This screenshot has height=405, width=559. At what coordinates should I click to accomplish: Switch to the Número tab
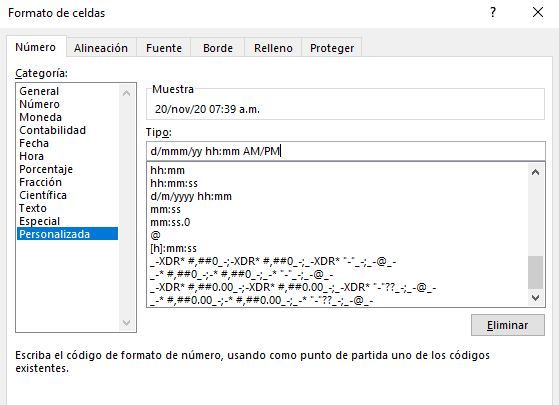(x=36, y=47)
